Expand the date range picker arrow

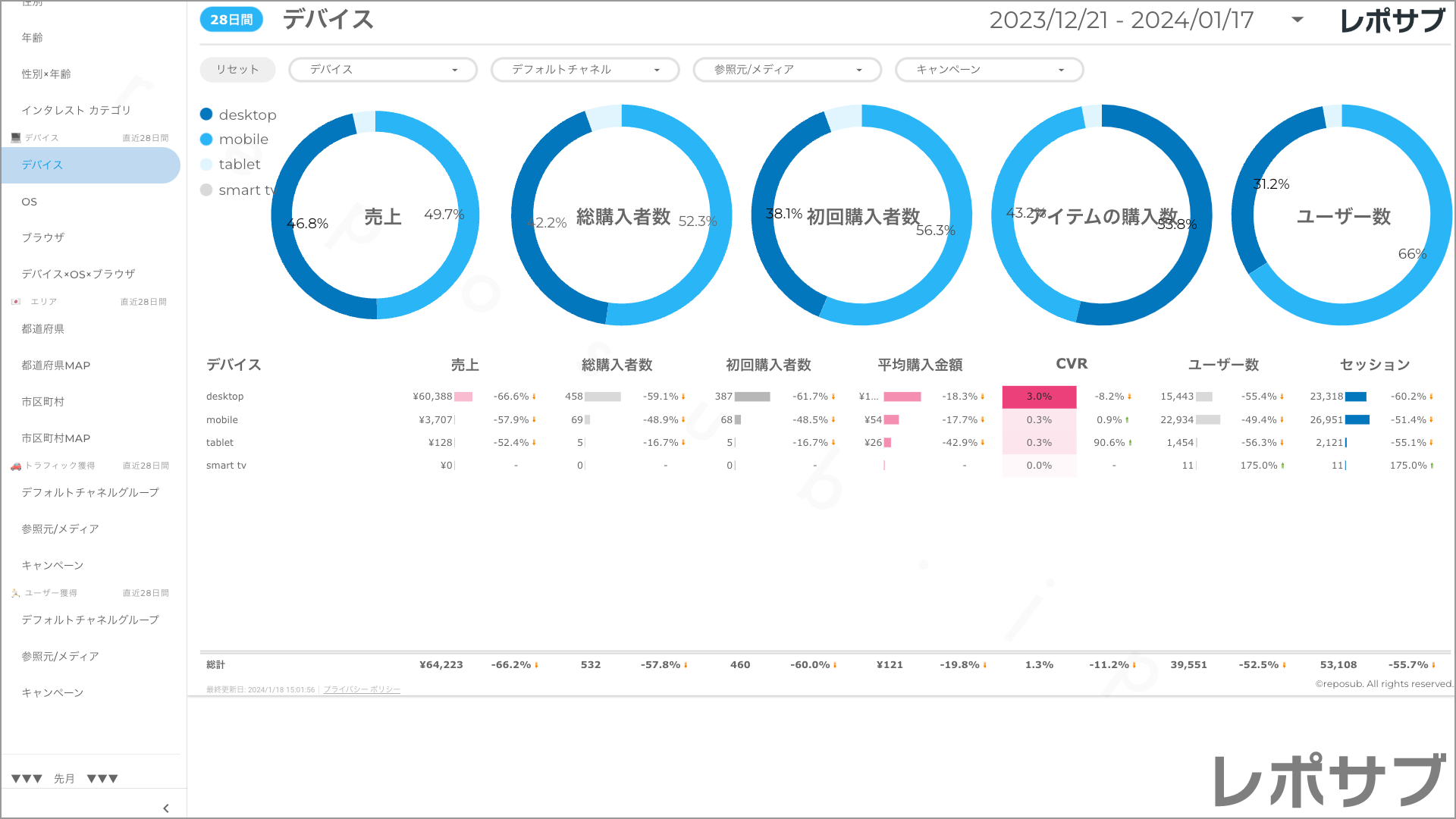pyautogui.click(x=1298, y=20)
